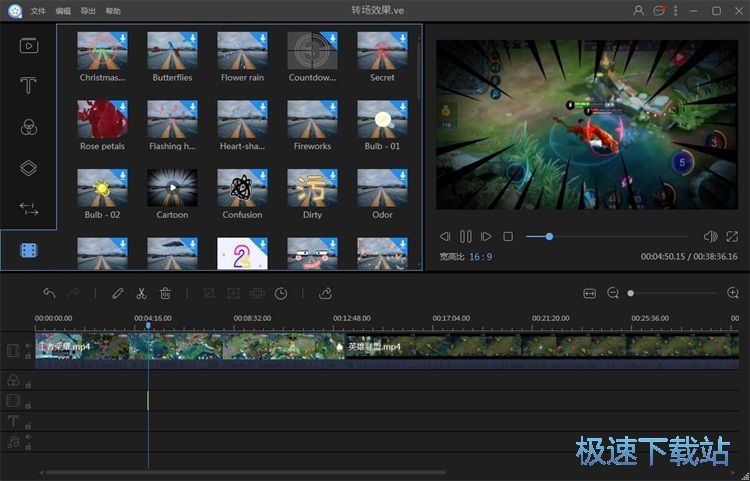Click the Edit pencil tool

coord(118,293)
